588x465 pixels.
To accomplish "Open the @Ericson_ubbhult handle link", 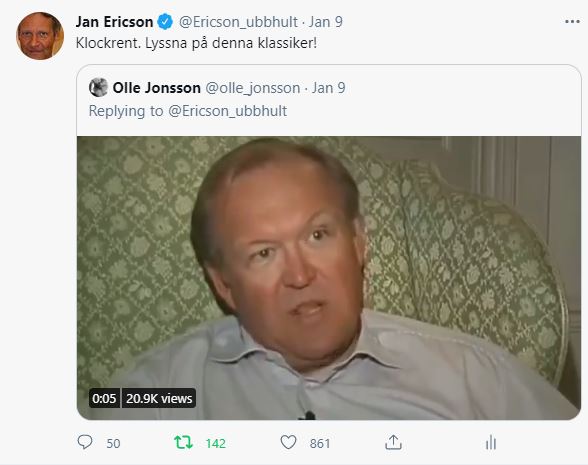I will coord(238,22).
